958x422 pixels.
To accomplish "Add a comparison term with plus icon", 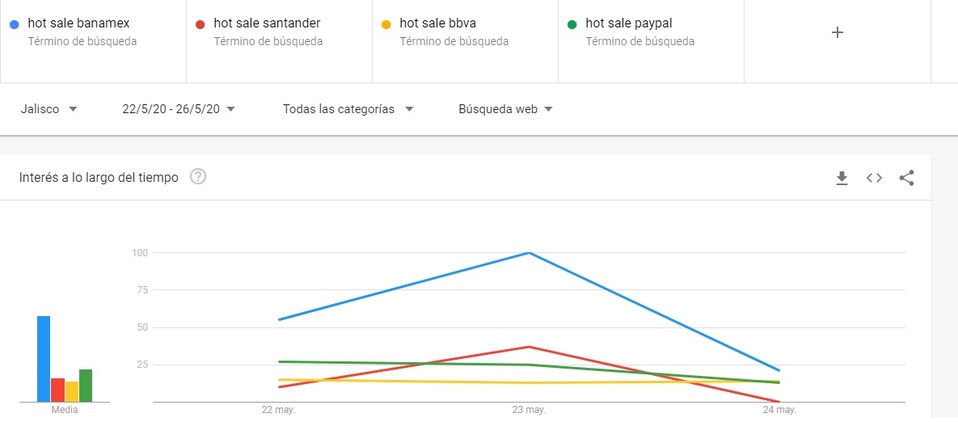I will coord(838,32).
